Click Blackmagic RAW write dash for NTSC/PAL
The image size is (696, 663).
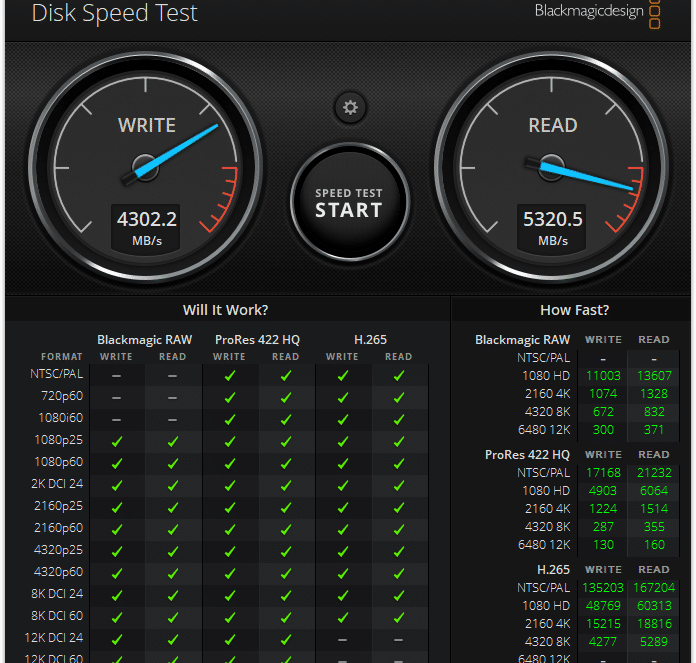pyautogui.click(x=116, y=376)
